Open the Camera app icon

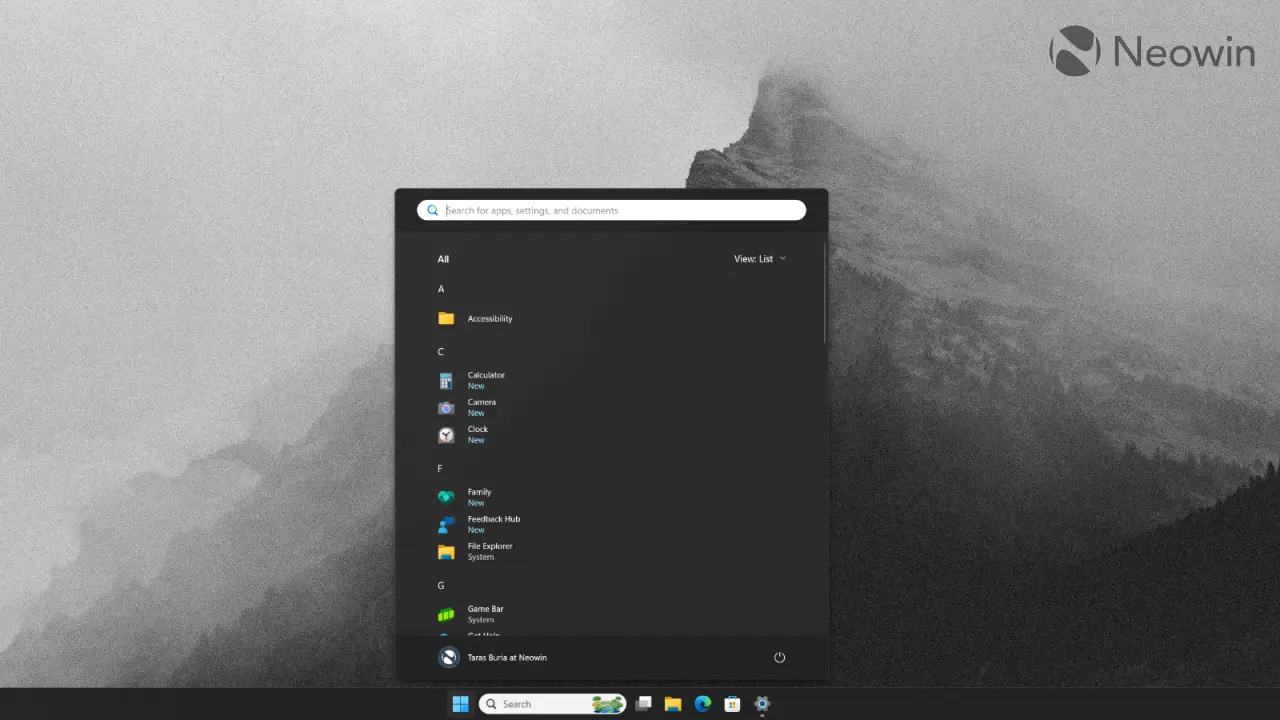446,408
